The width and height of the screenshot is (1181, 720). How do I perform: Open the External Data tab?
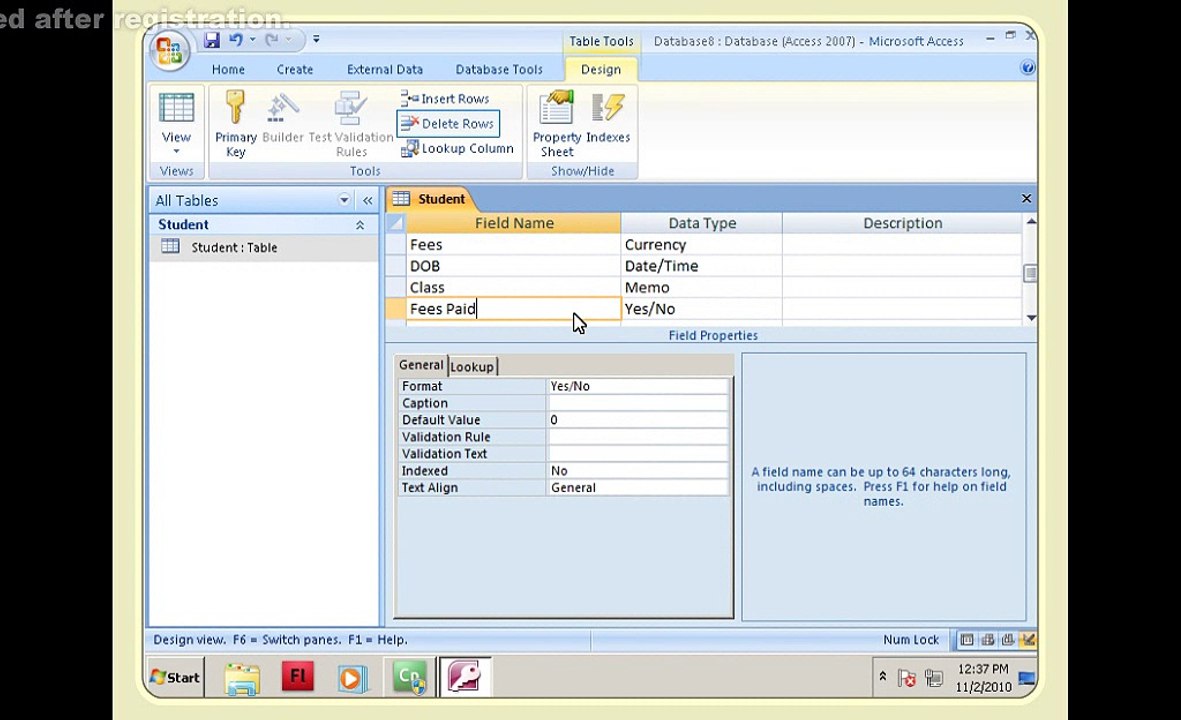(x=385, y=69)
